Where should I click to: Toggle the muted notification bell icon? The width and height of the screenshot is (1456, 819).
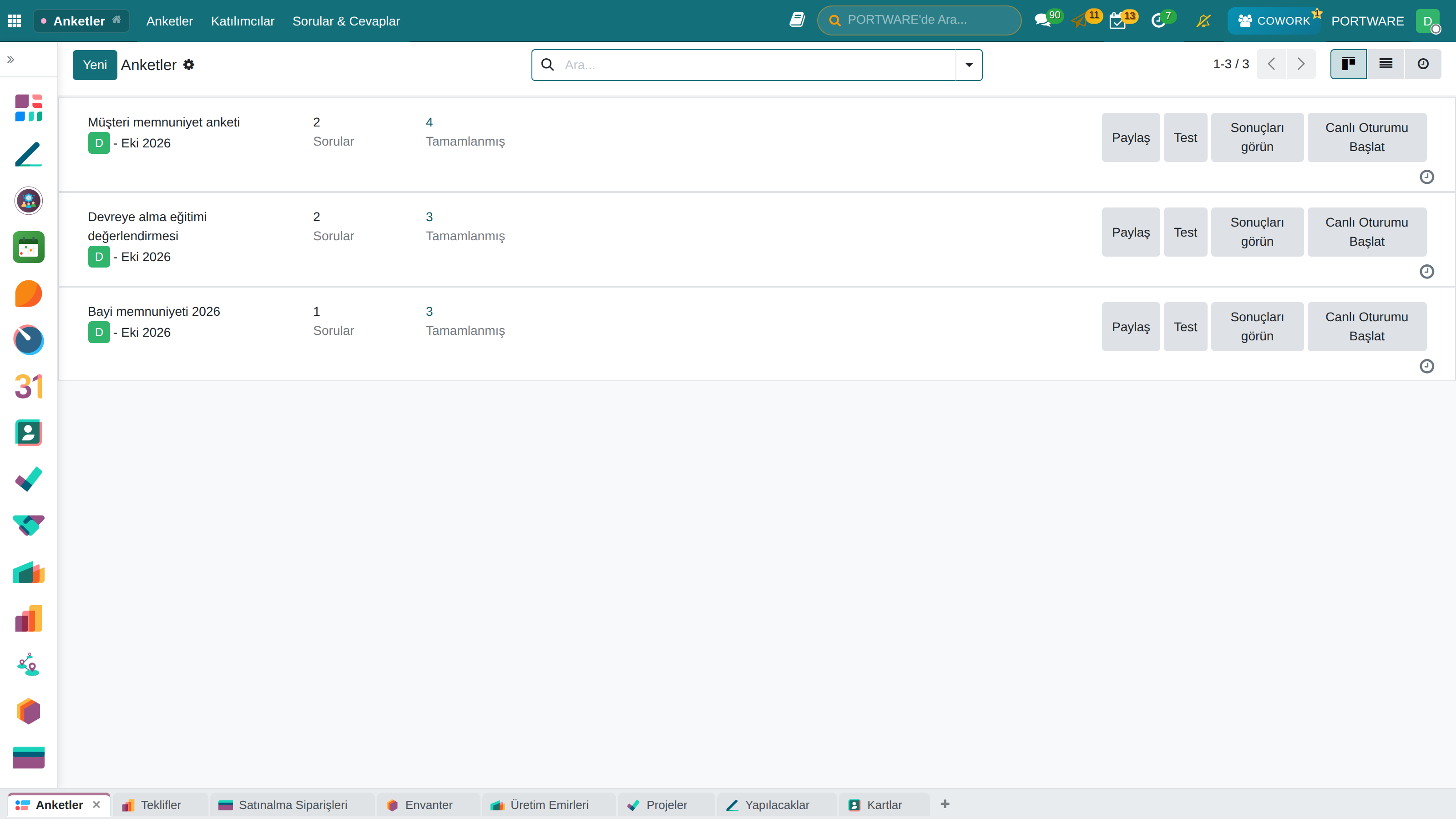[x=1203, y=21]
